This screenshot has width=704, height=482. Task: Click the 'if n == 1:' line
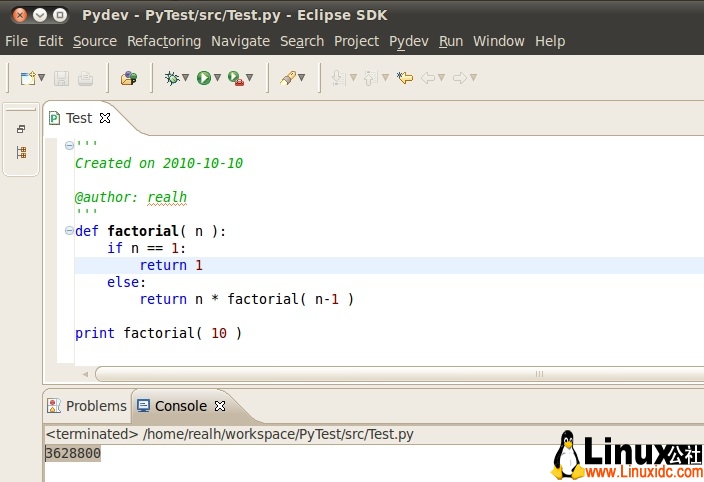point(146,248)
